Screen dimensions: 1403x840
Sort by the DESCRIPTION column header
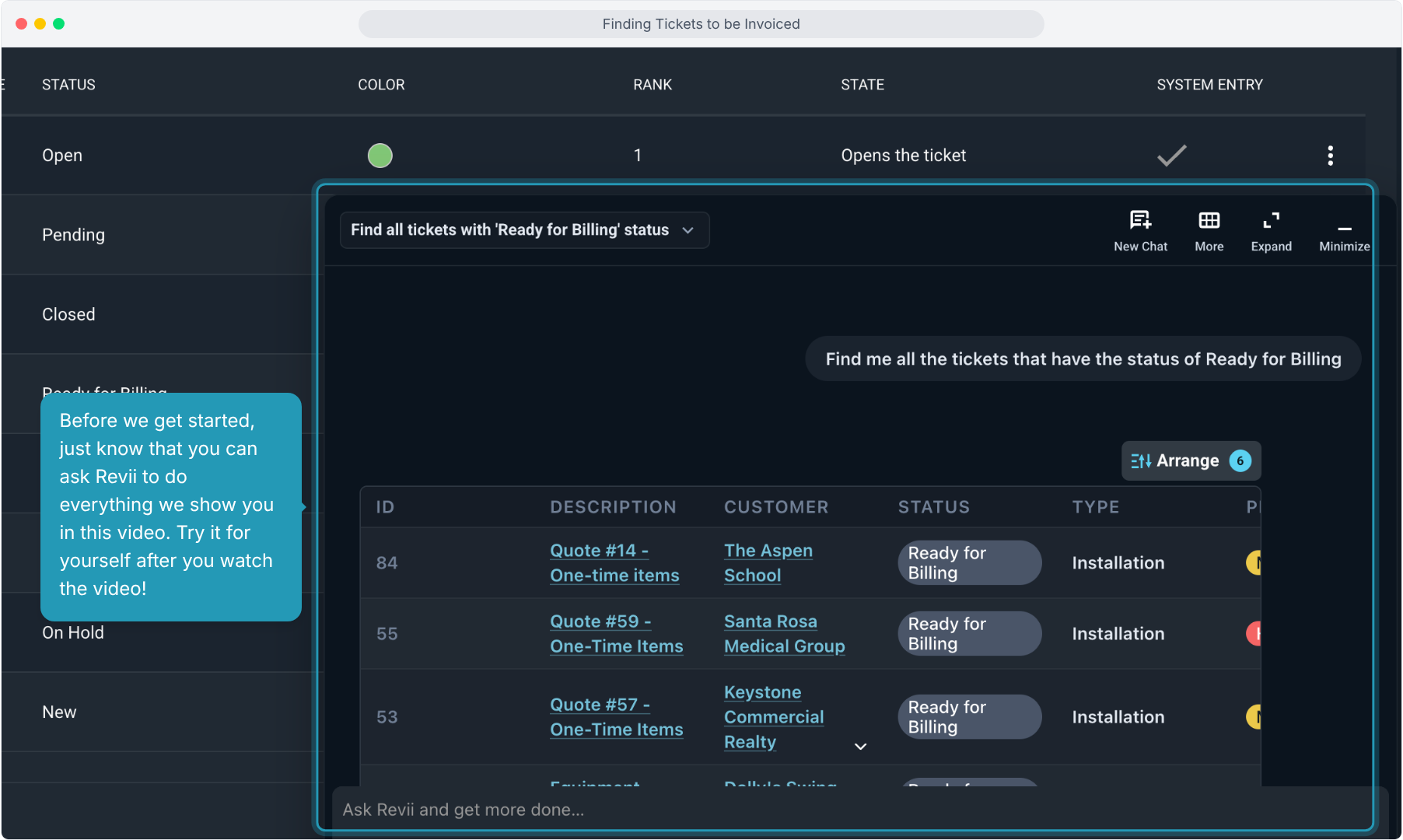613,507
